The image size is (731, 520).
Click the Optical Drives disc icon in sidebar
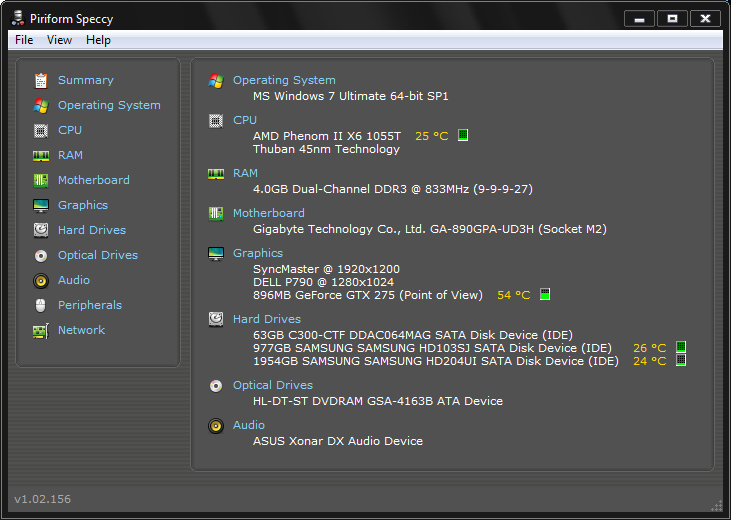[41, 256]
